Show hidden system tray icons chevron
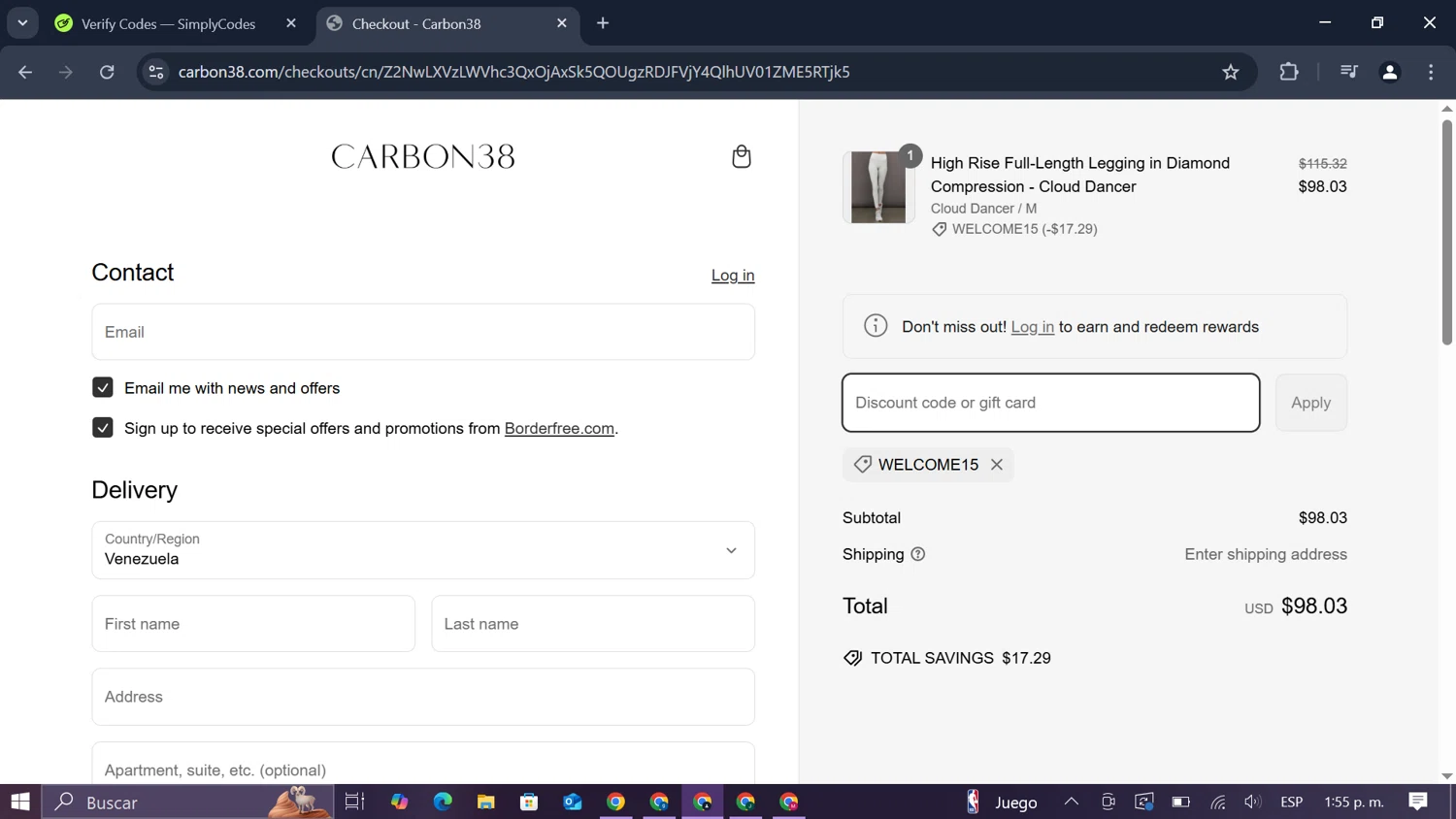 (x=1072, y=802)
